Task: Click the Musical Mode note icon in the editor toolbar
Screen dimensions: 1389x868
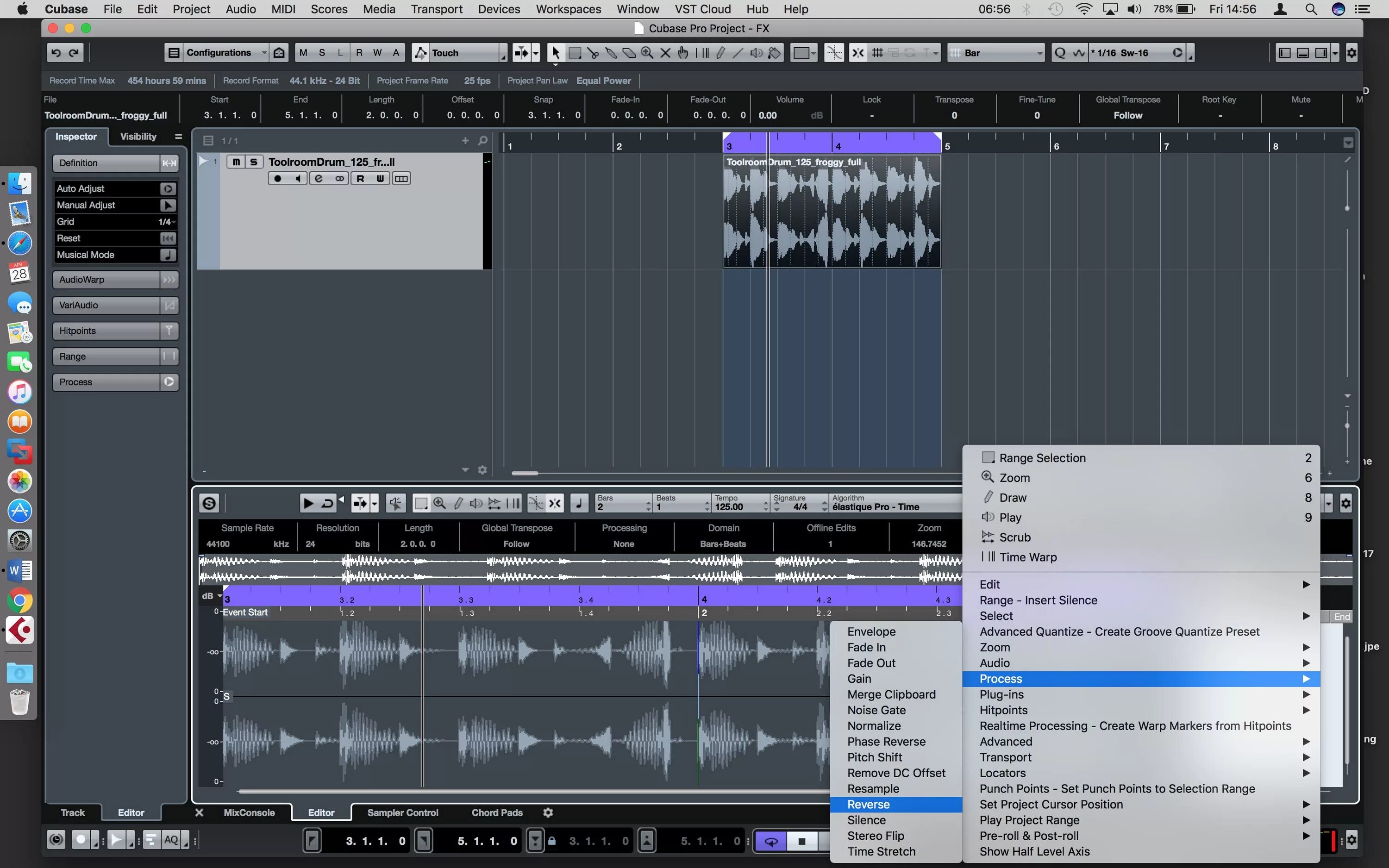Action: (x=579, y=504)
